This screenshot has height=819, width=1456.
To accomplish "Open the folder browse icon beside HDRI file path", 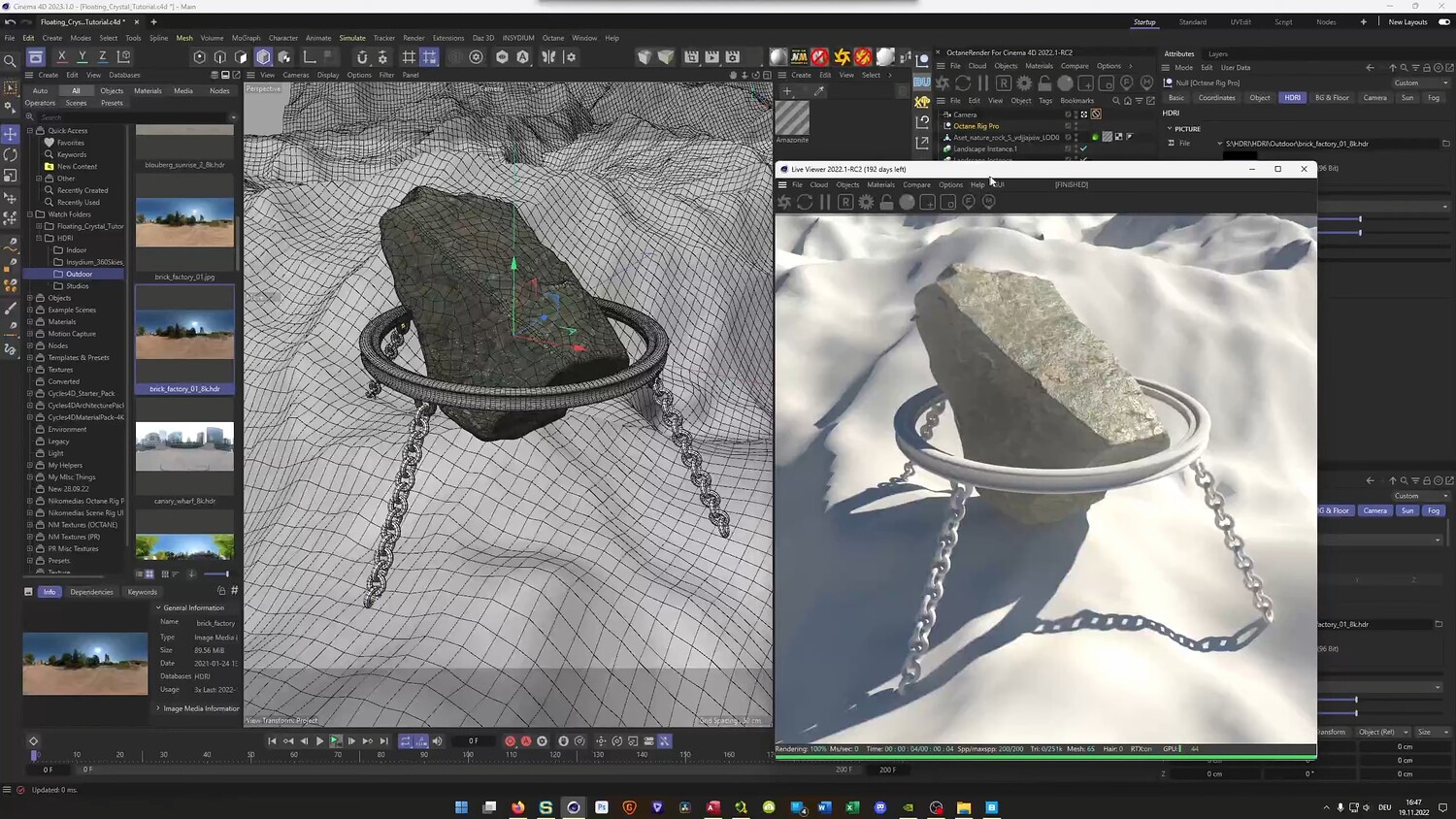I will (x=1445, y=144).
